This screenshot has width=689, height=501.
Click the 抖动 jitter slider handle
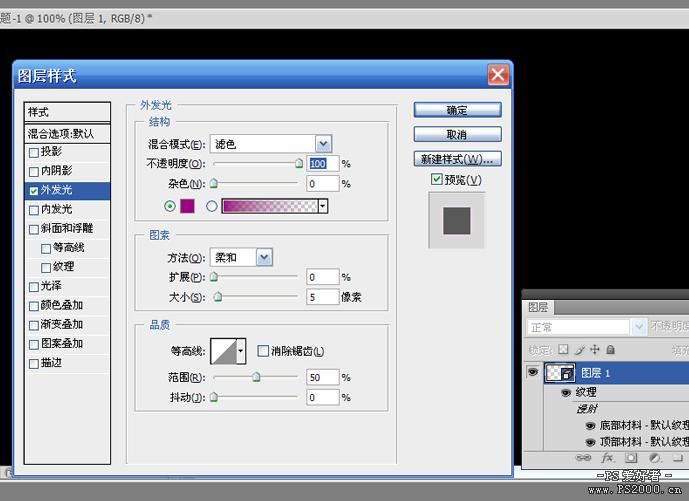[x=214, y=397]
